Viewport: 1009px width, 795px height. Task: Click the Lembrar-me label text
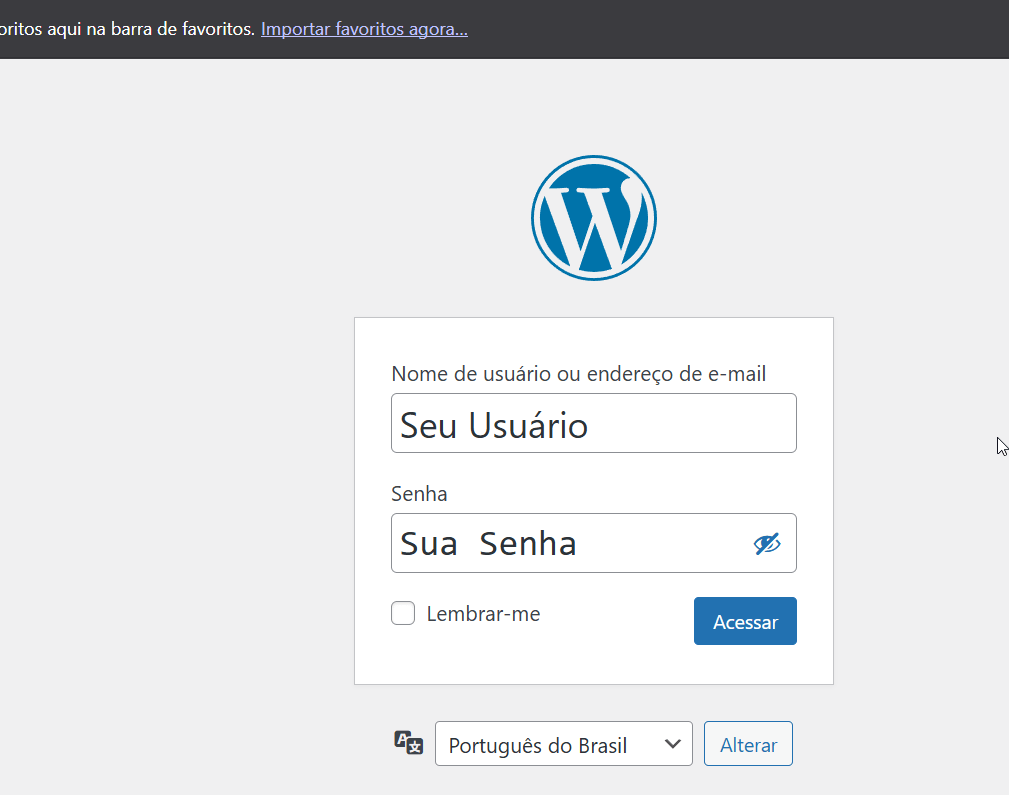tap(483, 613)
